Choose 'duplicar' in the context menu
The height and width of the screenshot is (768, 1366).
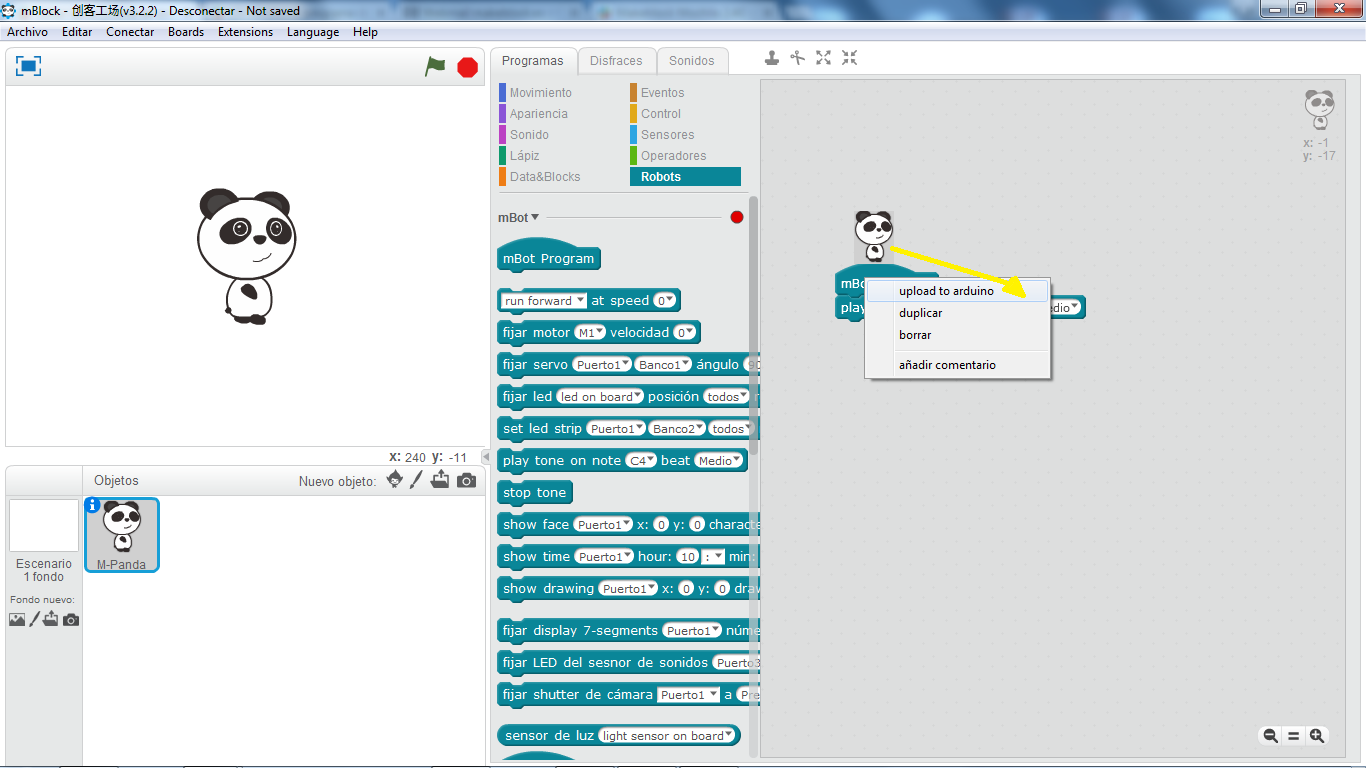[957, 313]
